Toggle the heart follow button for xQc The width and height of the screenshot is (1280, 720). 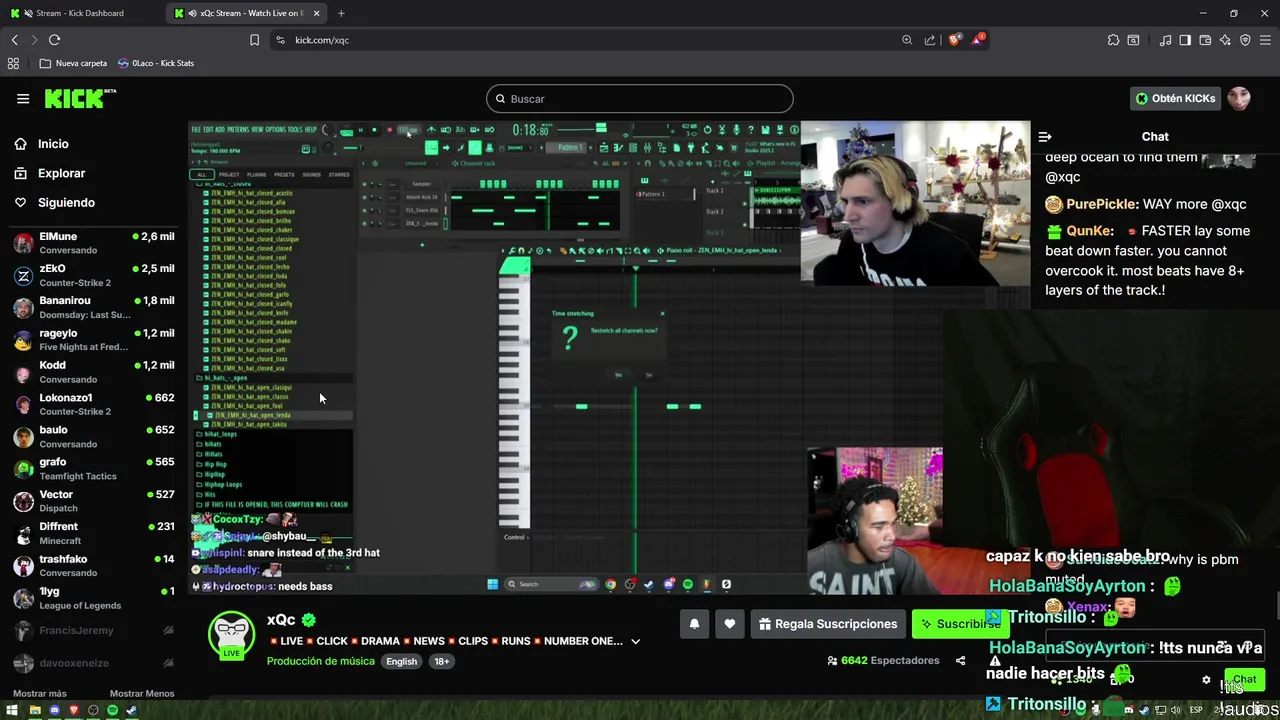tap(729, 624)
